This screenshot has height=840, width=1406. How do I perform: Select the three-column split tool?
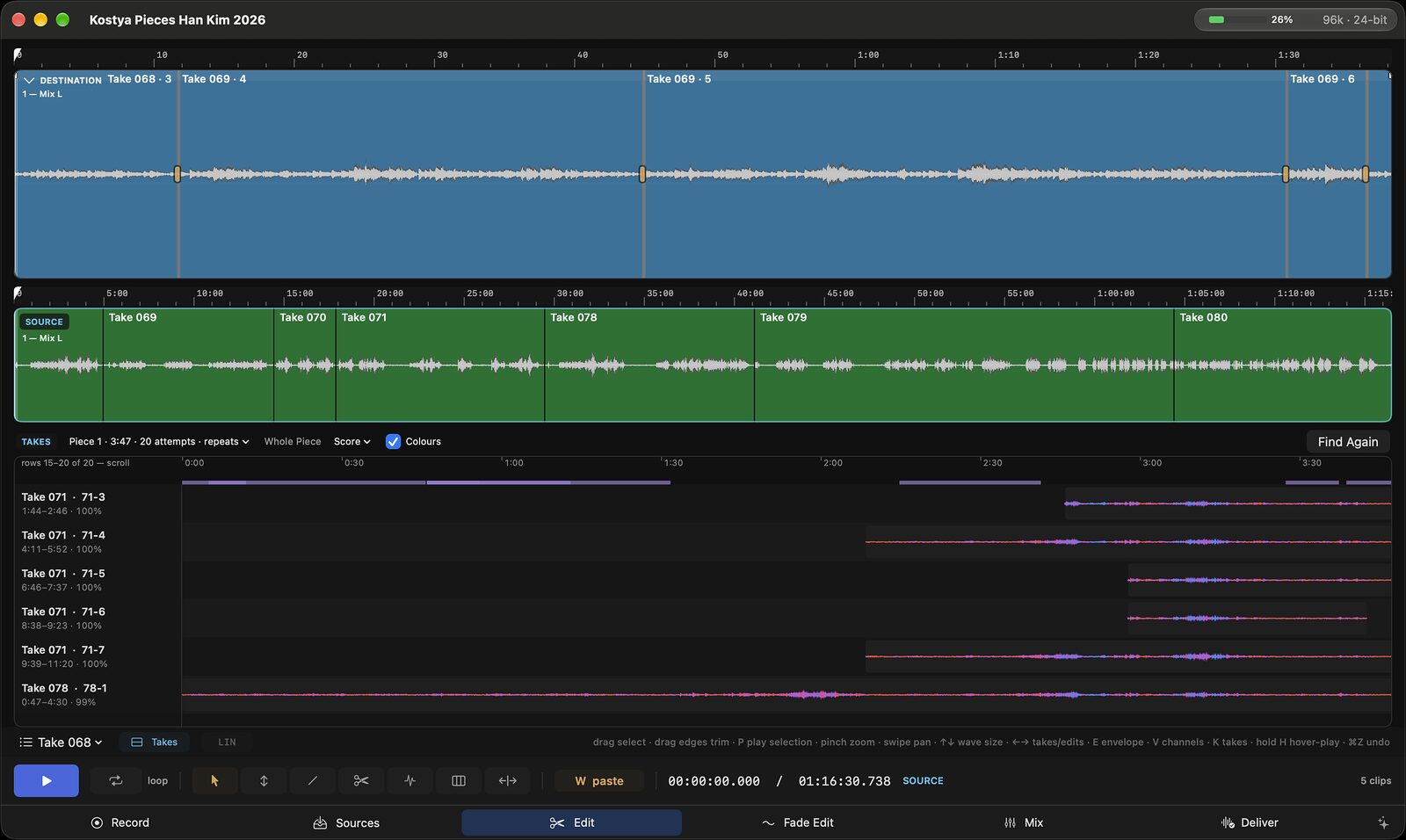[459, 780]
